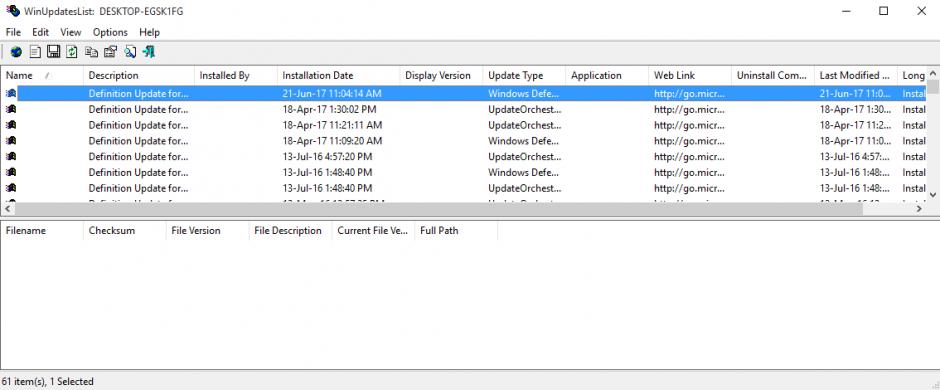
Task: Click the File Version column header
Action: click(207, 231)
